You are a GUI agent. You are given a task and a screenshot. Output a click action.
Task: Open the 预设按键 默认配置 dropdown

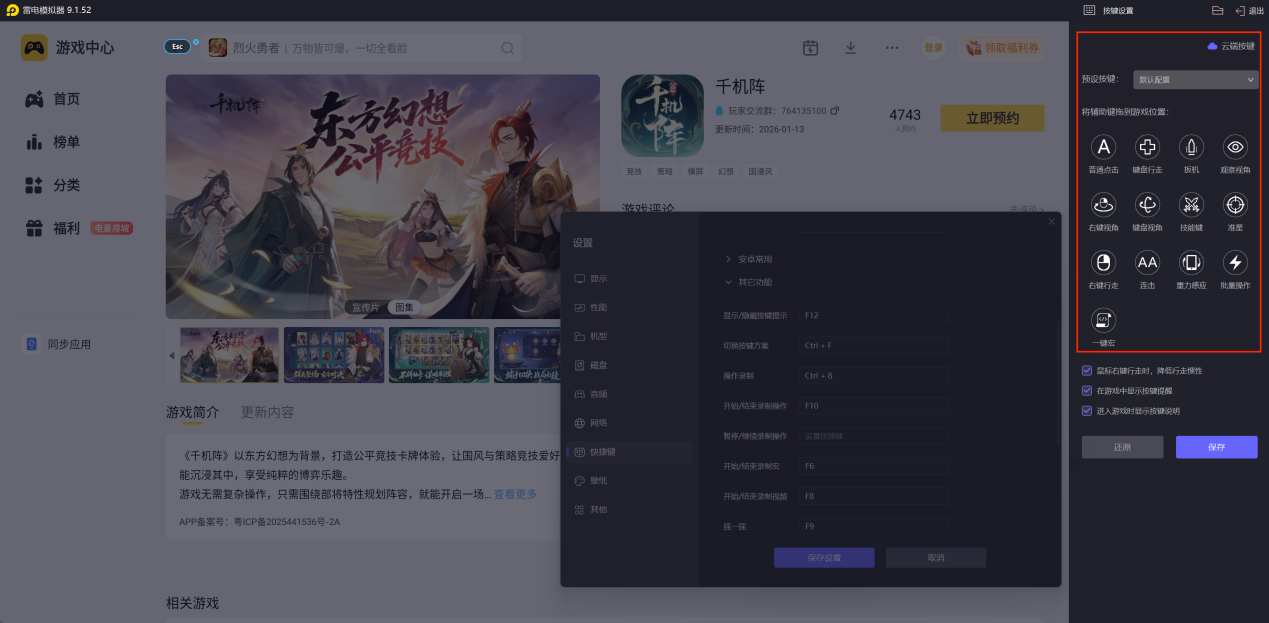[1195, 79]
